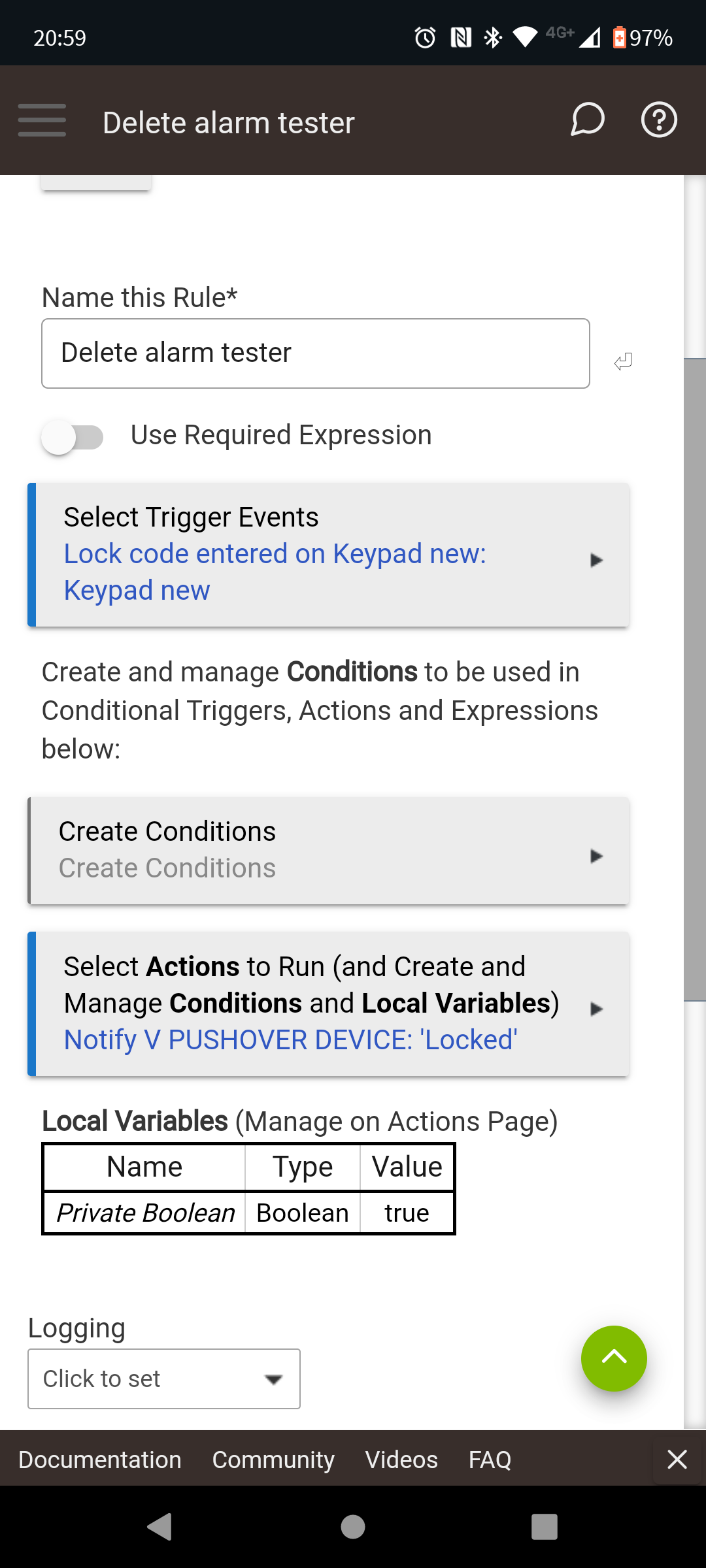Close the bottom links bar
706x1568 pixels.
tap(677, 1459)
